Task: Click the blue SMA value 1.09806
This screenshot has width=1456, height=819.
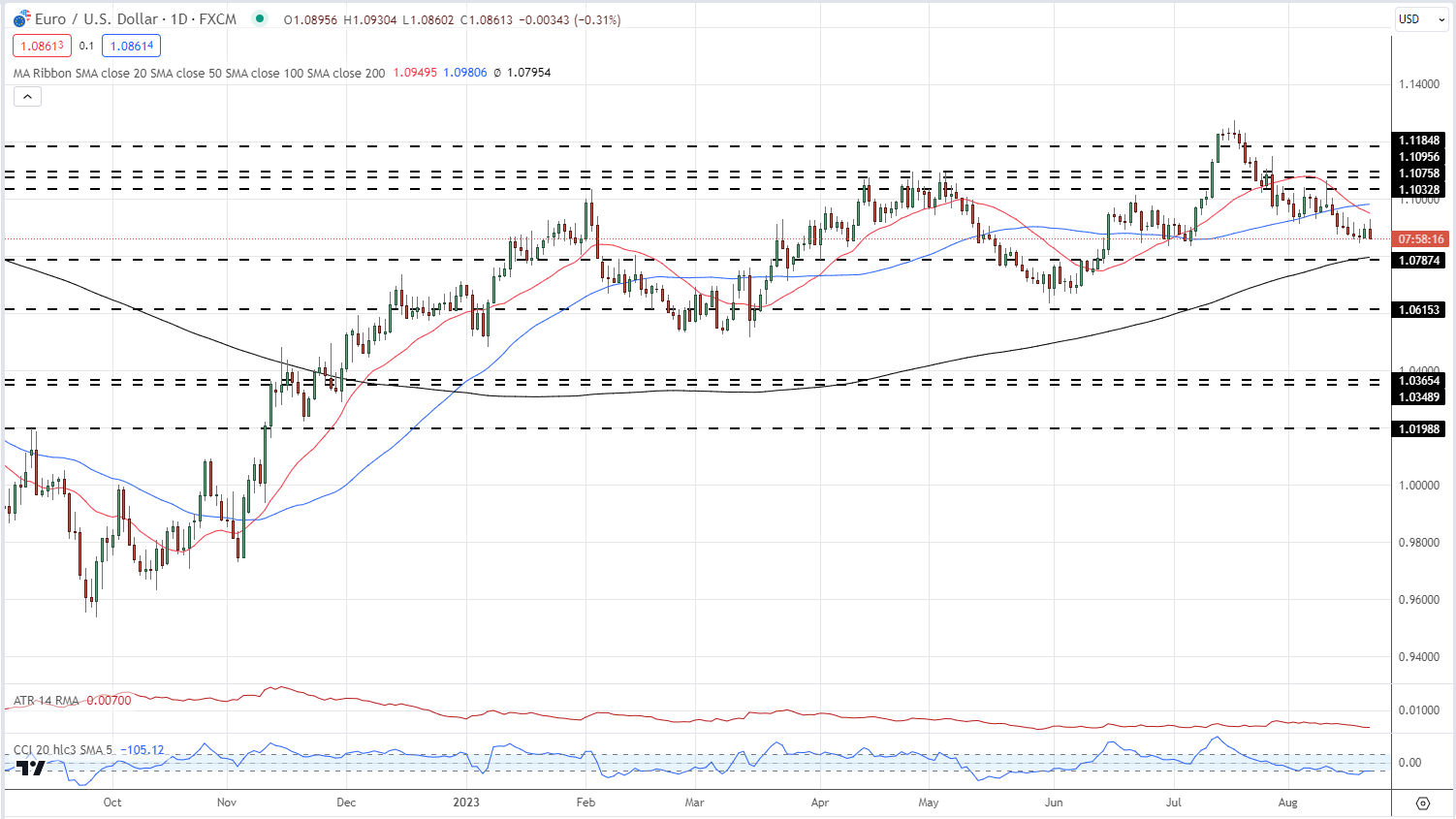Action: 465,73
